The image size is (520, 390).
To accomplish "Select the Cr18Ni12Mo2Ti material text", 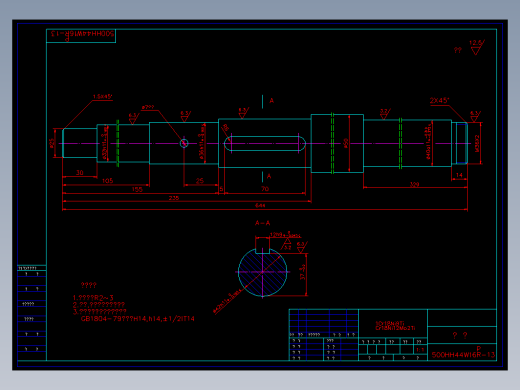I will 395,328.
